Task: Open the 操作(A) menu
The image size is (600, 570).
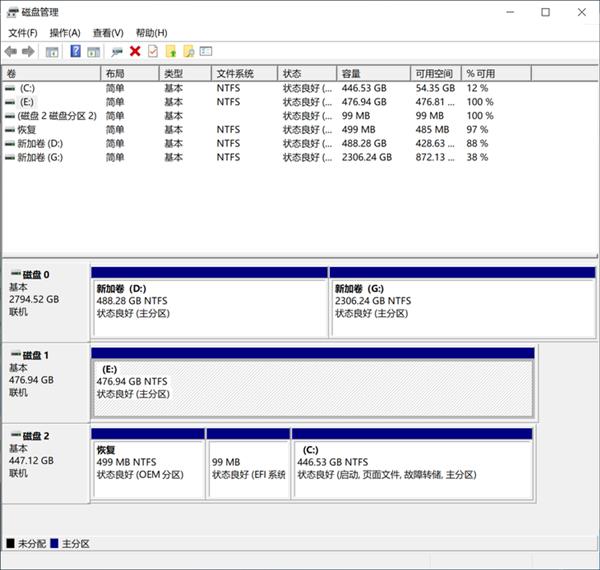Action: point(65,32)
